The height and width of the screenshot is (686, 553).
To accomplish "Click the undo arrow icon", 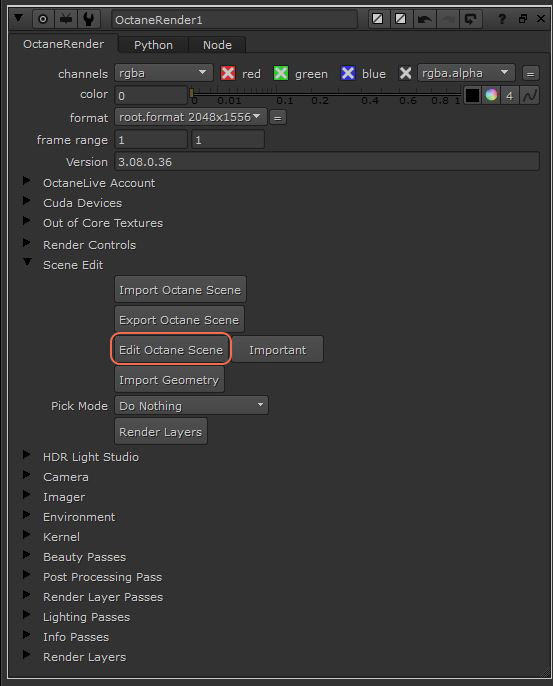I will (x=424, y=19).
